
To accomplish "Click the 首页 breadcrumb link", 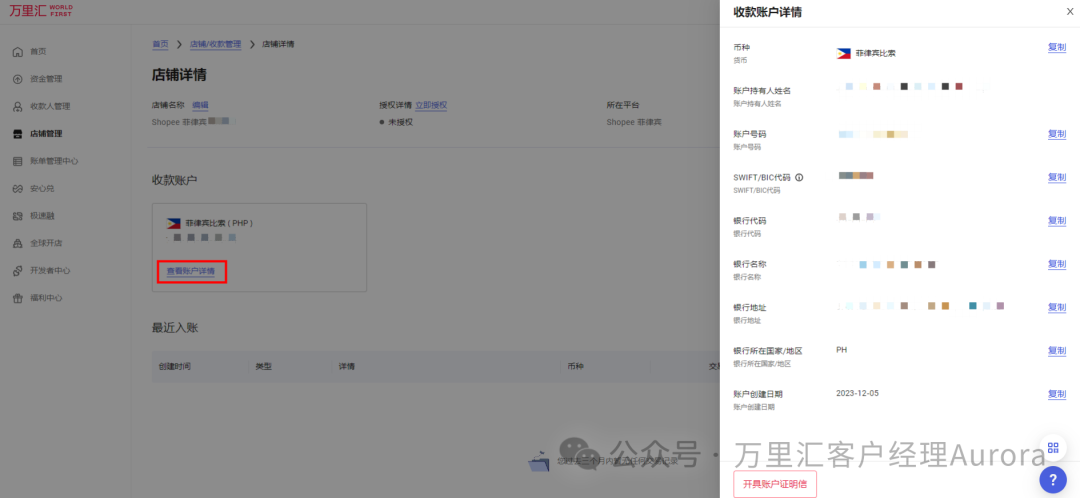I will point(160,44).
